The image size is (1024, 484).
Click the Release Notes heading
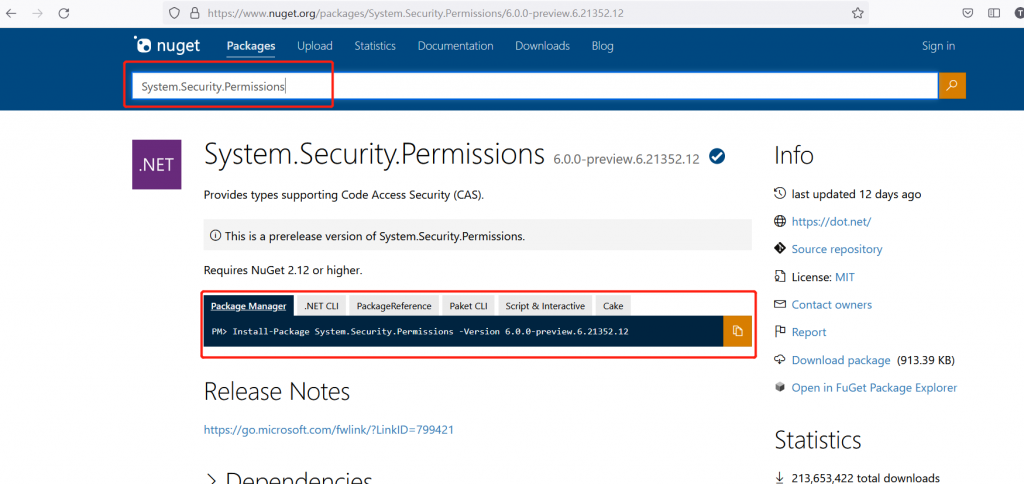pyautogui.click(x=277, y=391)
